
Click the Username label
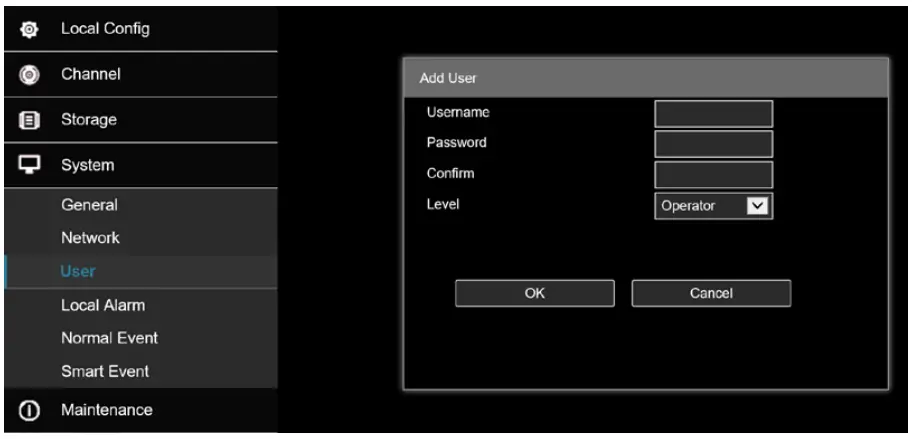458,112
